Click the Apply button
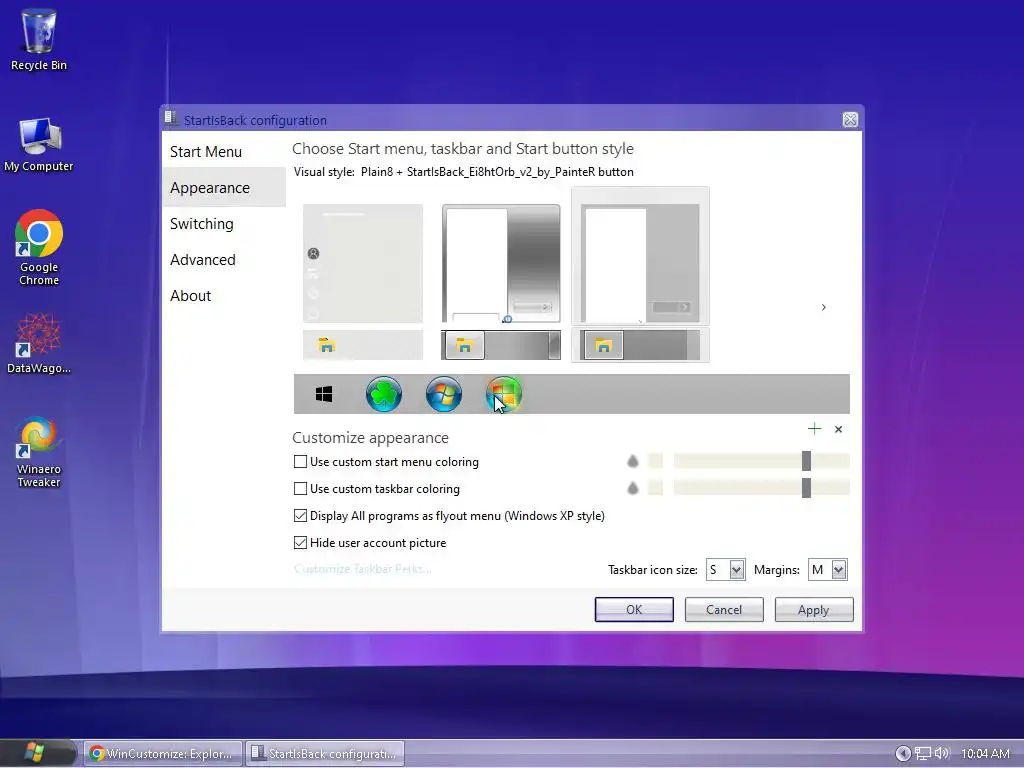 (x=814, y=609)
